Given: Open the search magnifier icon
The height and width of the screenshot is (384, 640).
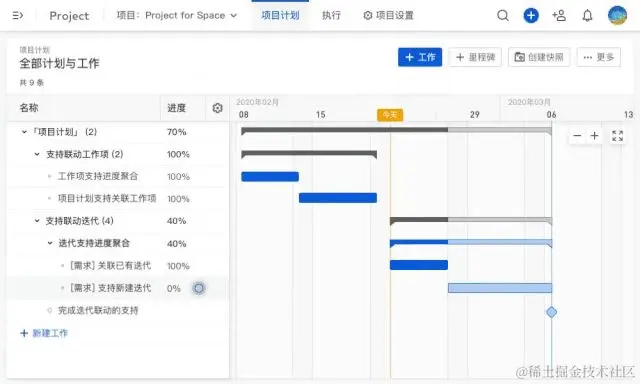Looking at the screenshot, I should 503,16.
